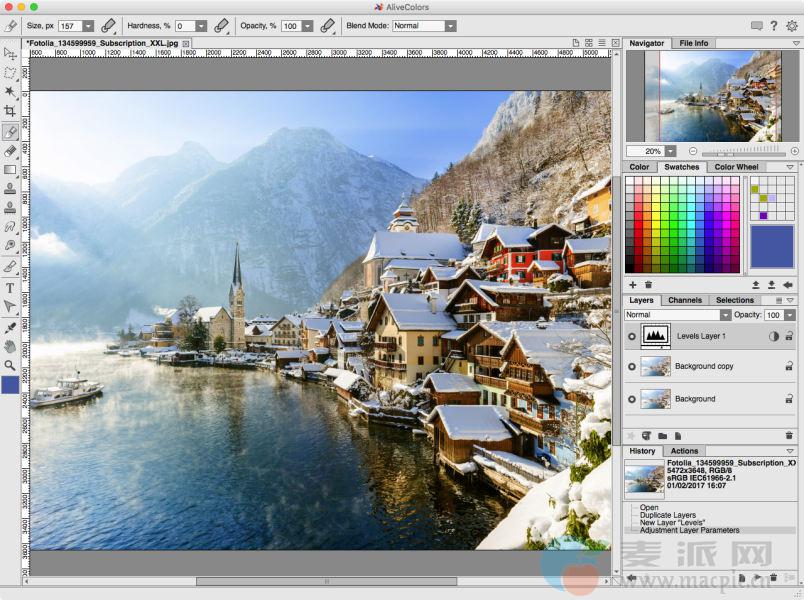This screenshot has width=804, height=600.
Task: Switch to the Channels tab
Action: pyautogui.click(x=685, y=300)
